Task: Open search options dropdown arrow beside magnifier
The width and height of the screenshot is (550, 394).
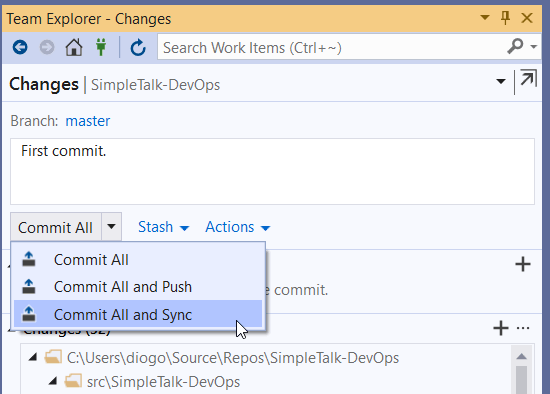Action: click(534, 46)
